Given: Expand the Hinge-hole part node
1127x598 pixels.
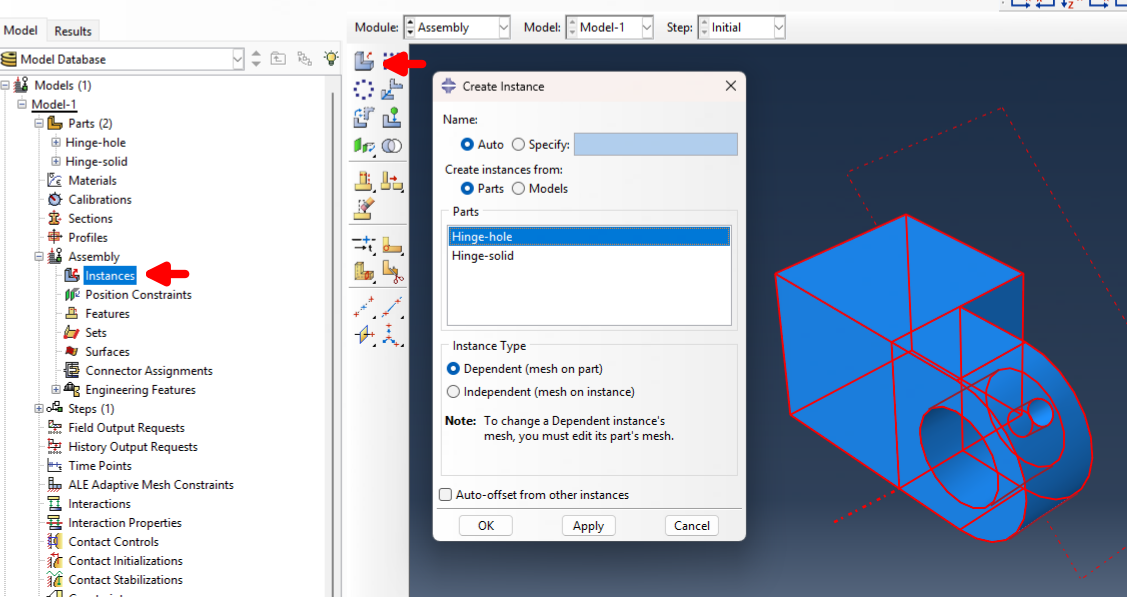Looking at the screenshot, I should pos(56,143).
